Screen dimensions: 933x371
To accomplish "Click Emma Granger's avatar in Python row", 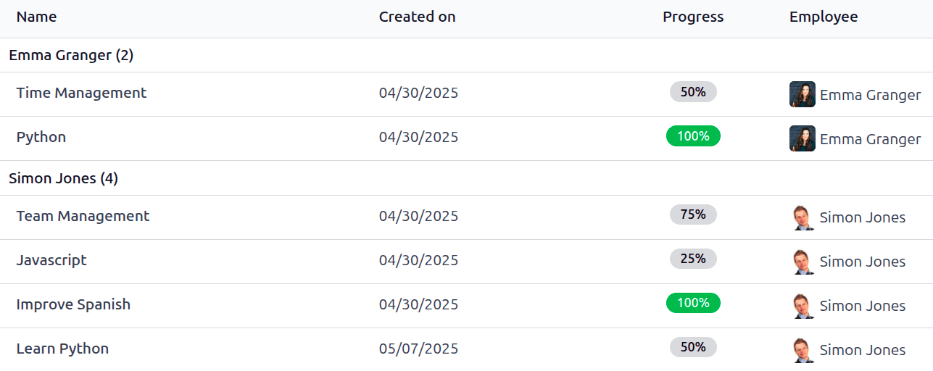I will point(801,138).
